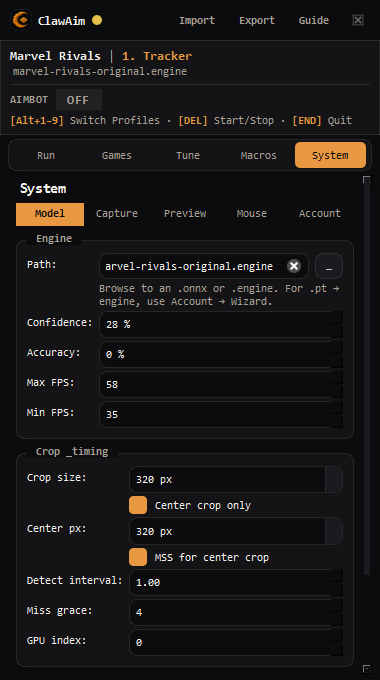Switch to the Tune tab
Image resolution: width=380 pixels, height=680 pixels.
[x=188, y=155]
